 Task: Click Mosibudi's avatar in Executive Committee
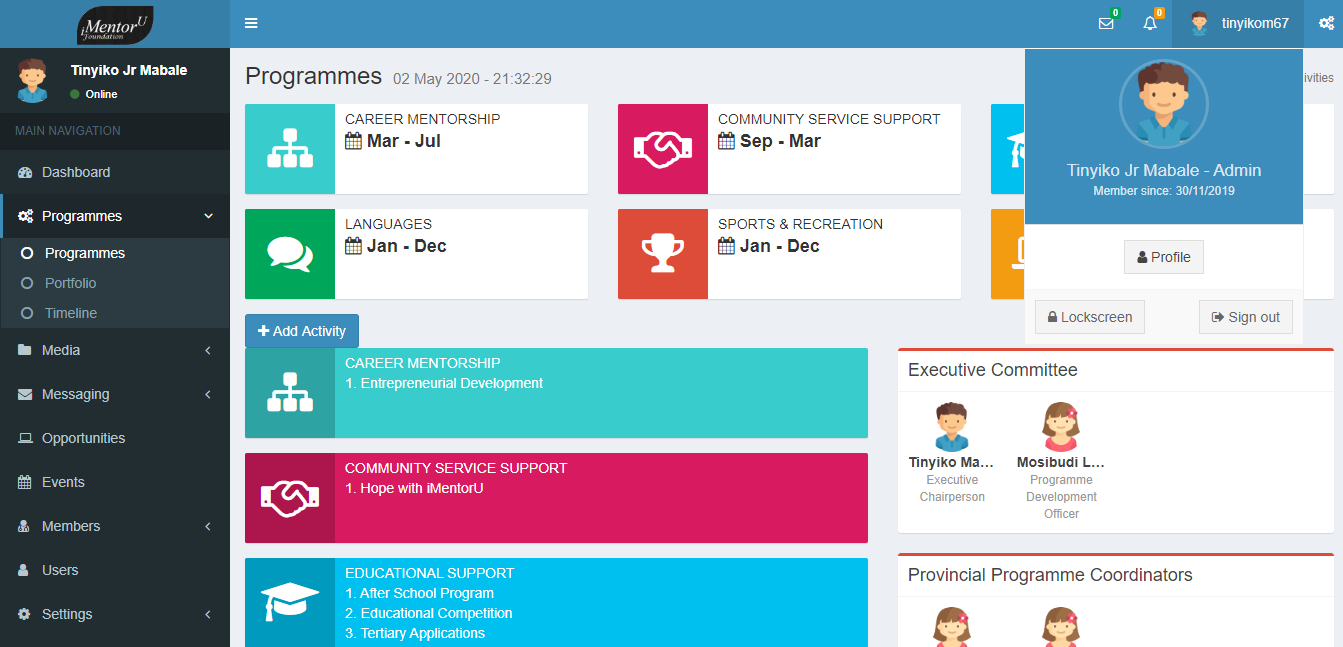point(1061,427)
